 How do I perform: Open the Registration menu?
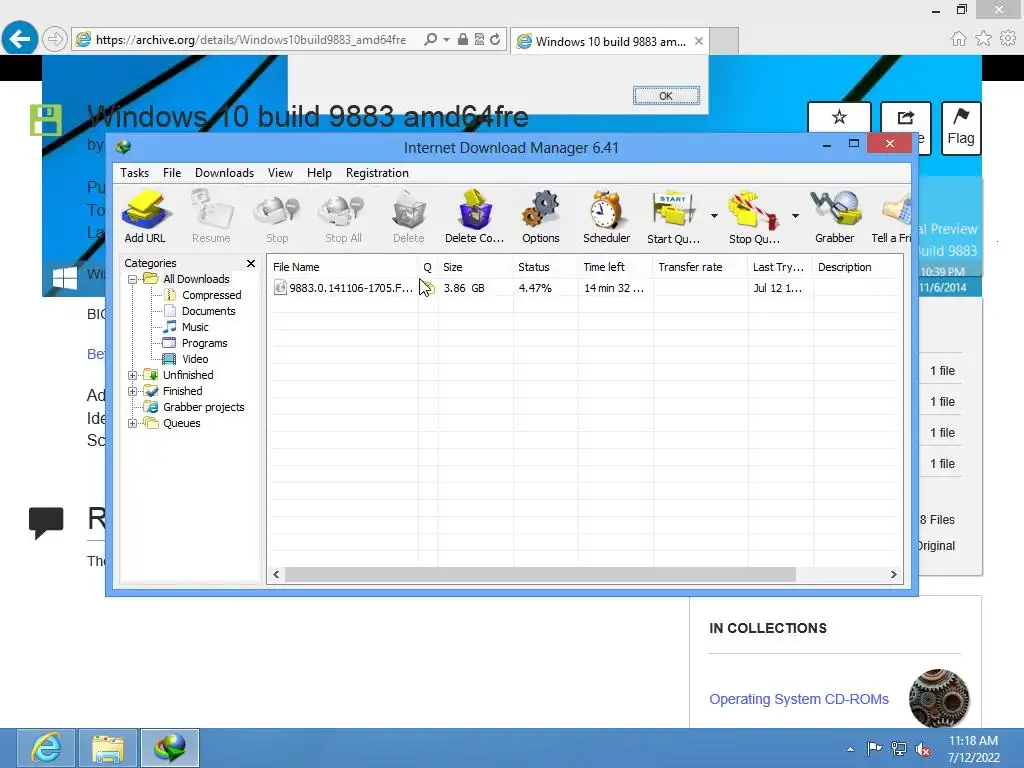click(377, 172)
